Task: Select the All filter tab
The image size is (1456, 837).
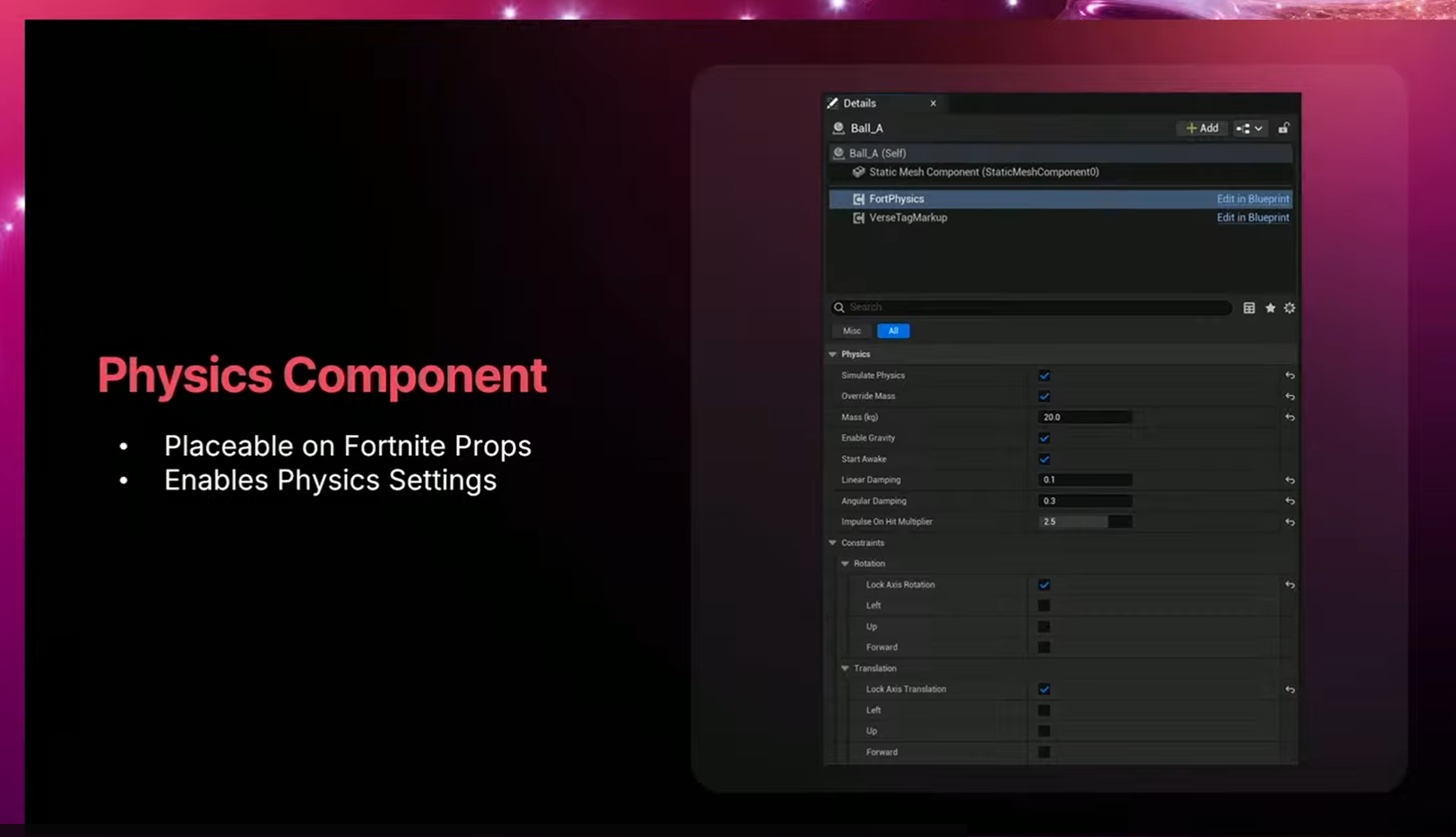Action: (x=893, y=331)
